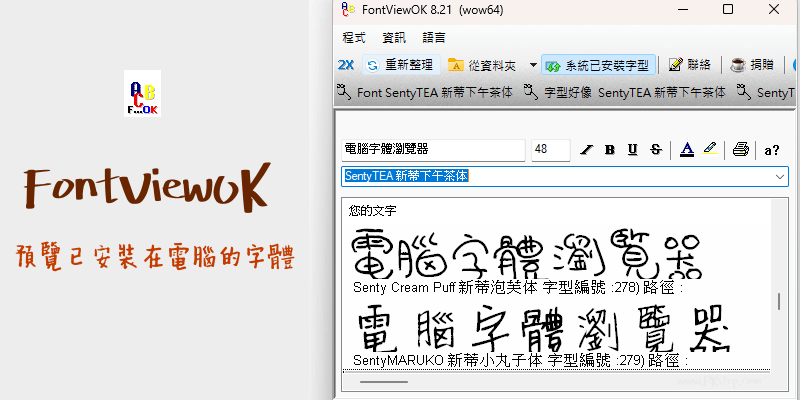This screenshot has height=400, width=800.
Task: Click 您的文字 label in preview
Action: coord(372,210)
